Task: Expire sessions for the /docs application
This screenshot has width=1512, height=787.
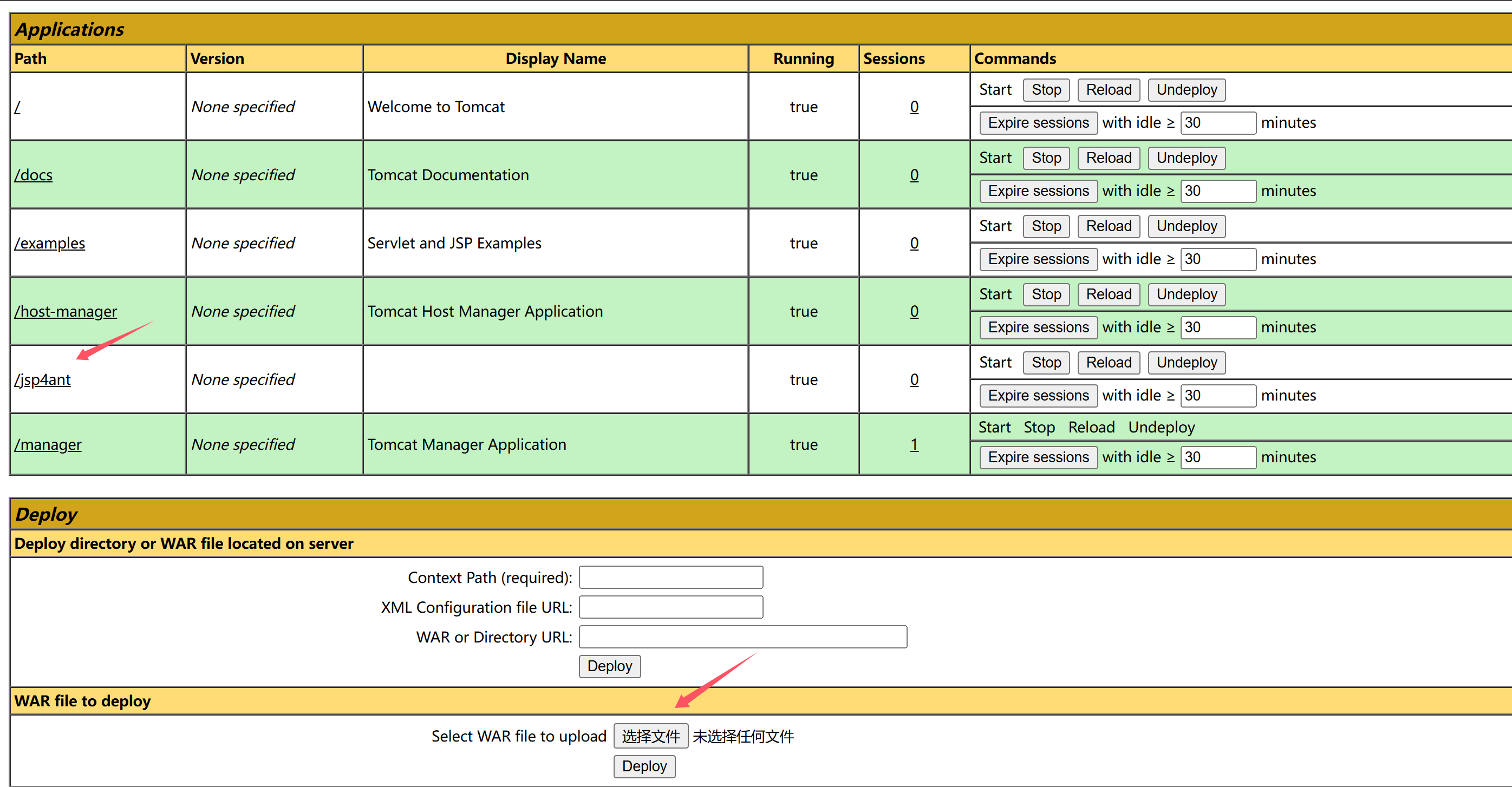Action: coord(1038,191)
